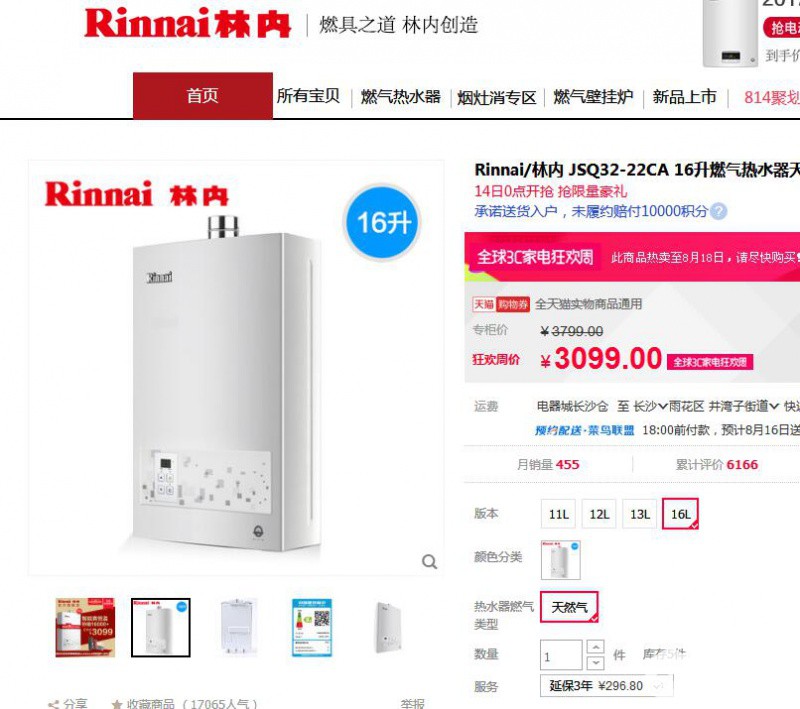Open the 首页 navigation tab

click(x=203, y=95)
